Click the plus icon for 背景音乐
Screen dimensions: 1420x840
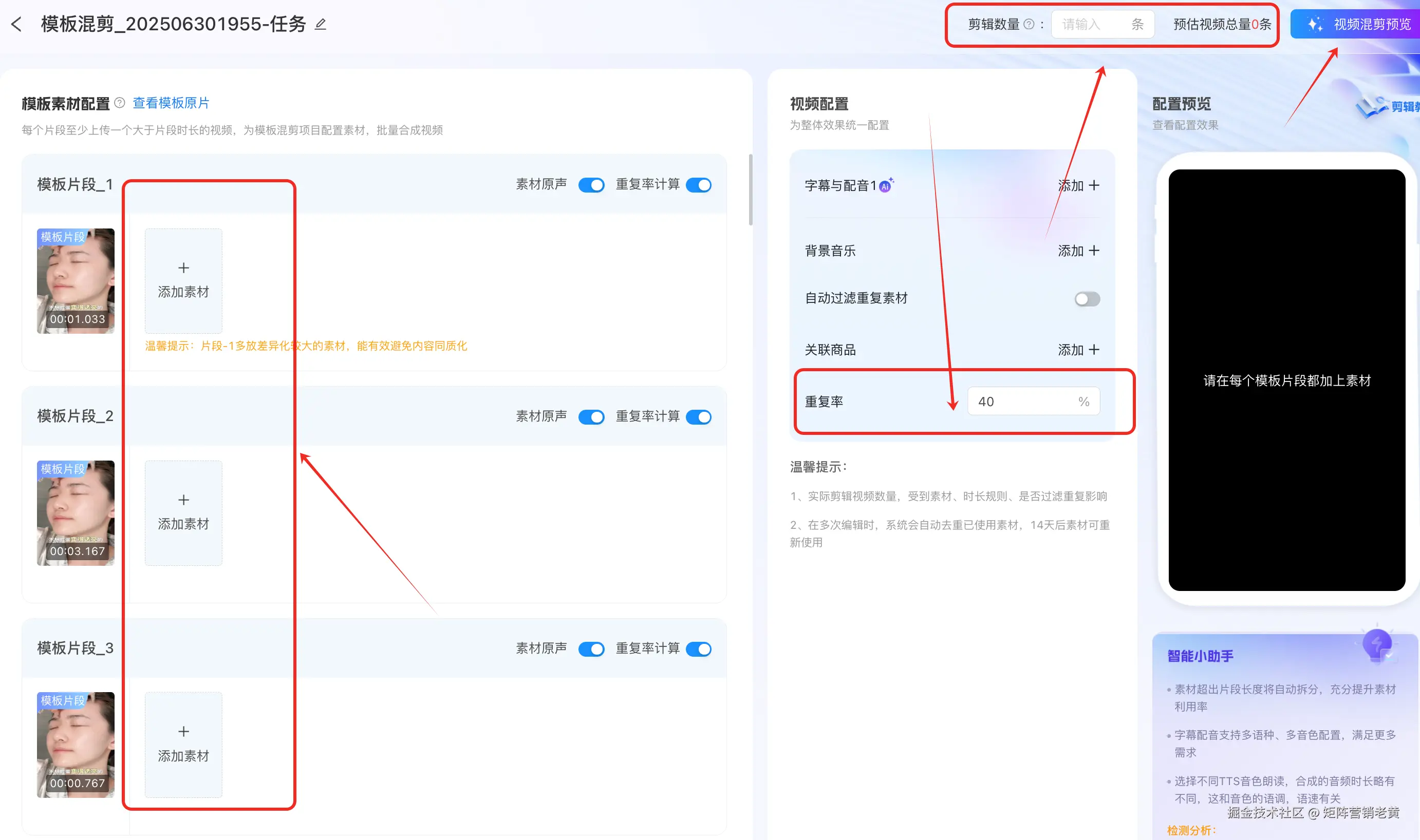pos(1094,251)
